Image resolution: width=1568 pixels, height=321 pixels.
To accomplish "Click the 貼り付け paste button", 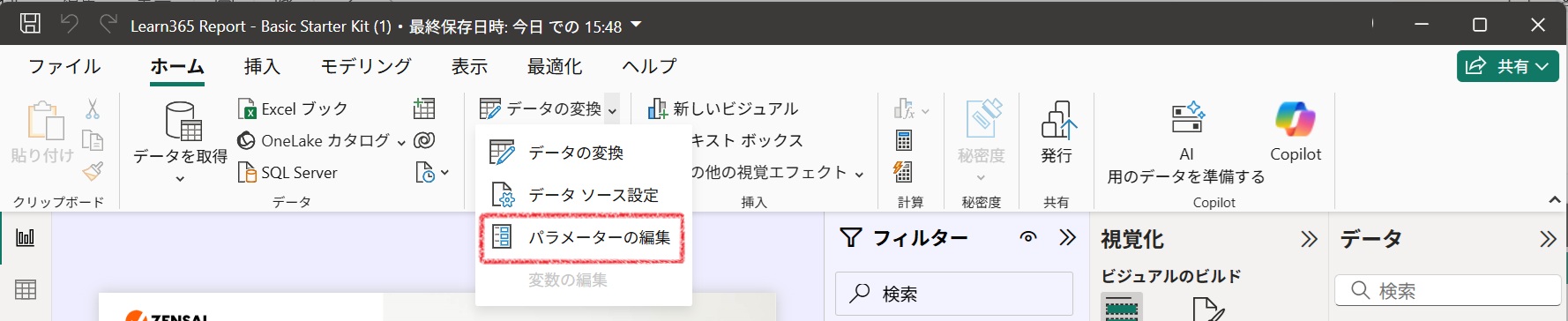I will pos(42,132).
